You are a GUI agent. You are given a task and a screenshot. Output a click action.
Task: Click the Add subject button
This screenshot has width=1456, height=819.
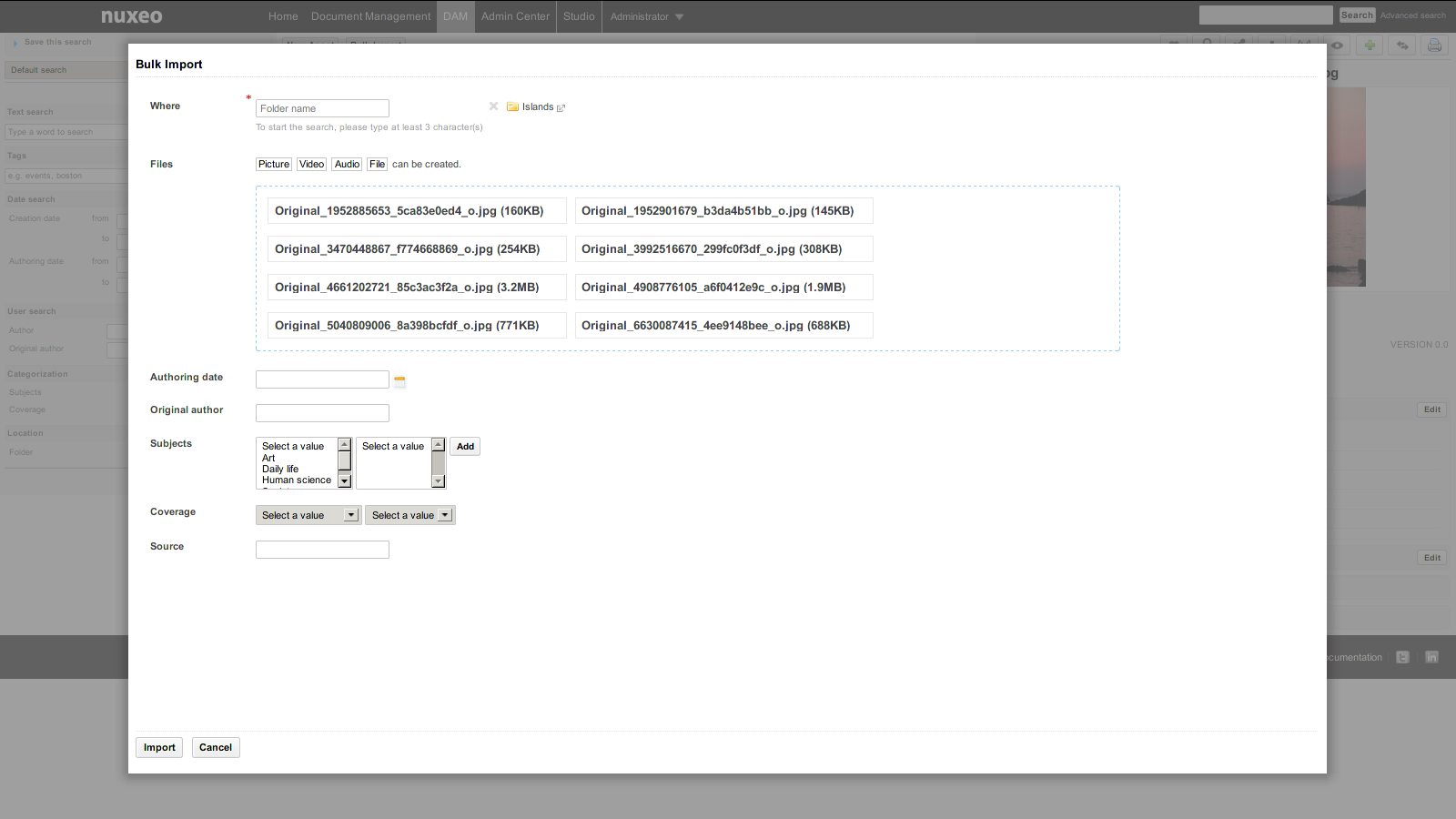click(x=465, y=446)
